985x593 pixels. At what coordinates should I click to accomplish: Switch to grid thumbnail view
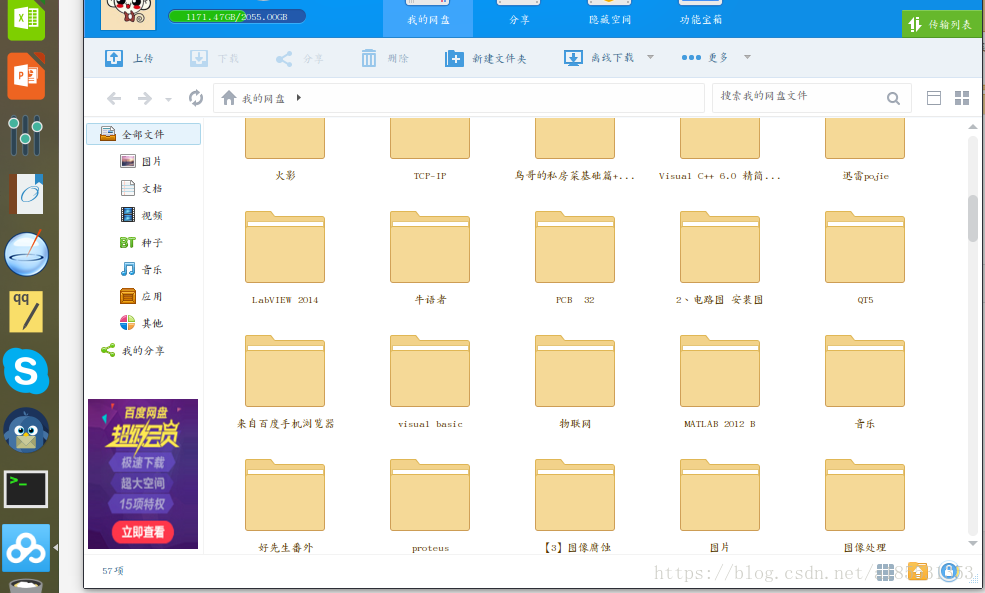pyautogui.click(x=962, y=98)
